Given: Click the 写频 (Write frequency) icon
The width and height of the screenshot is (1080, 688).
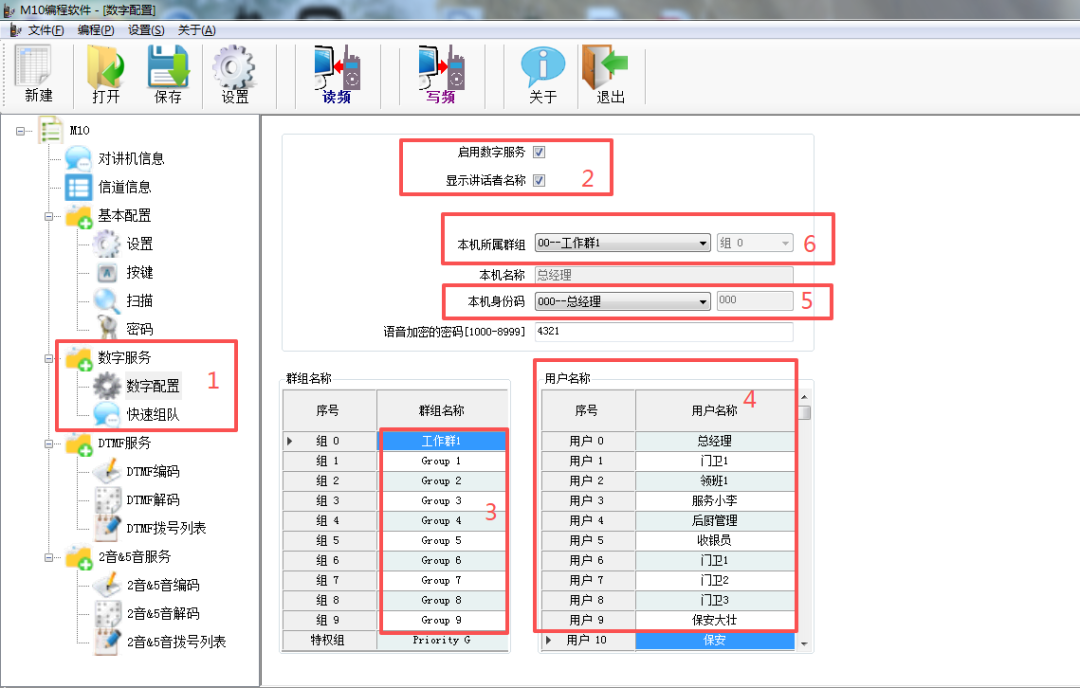Looking at the screenshot, I should pos(441,67).
